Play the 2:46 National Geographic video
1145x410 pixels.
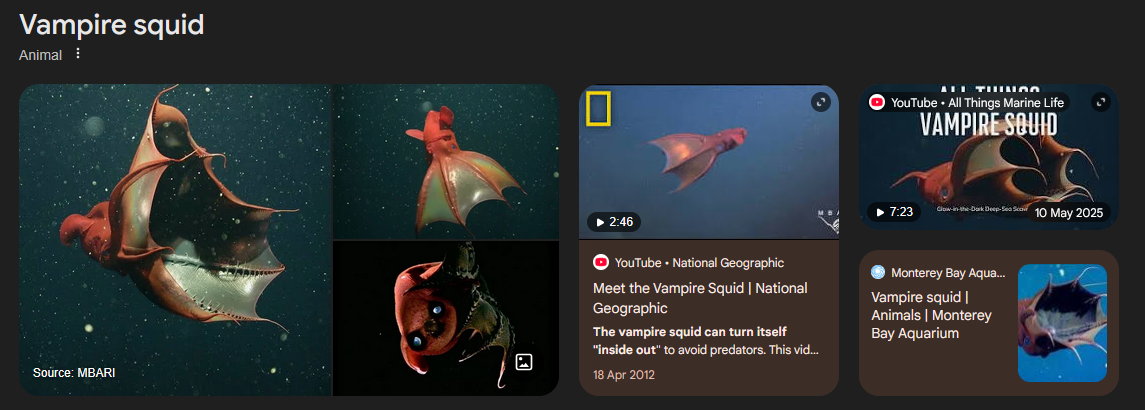point(613,221)
